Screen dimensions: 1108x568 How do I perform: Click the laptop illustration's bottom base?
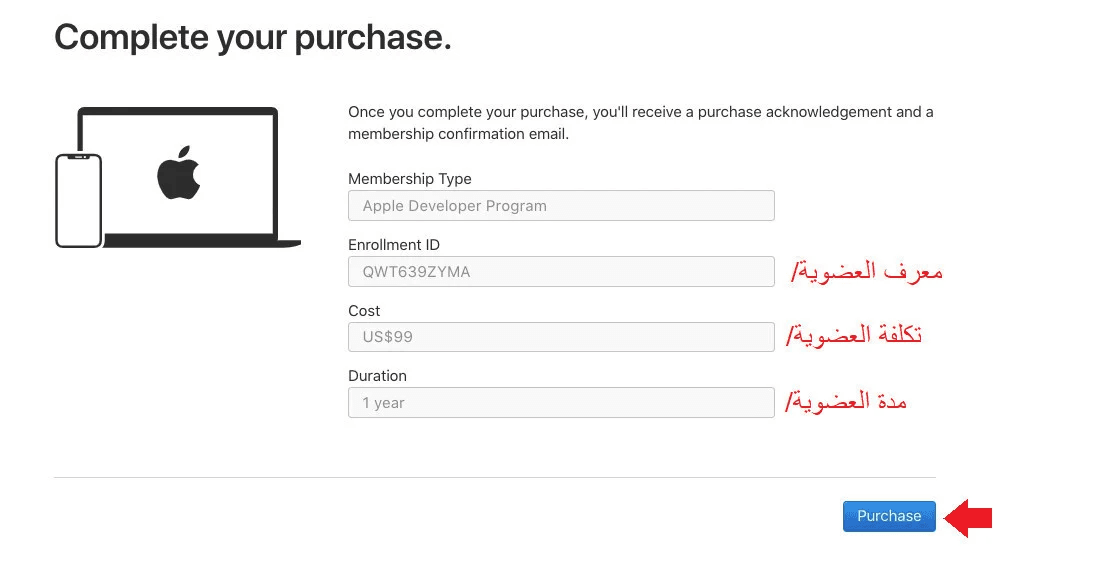click(x=200, y=241)
